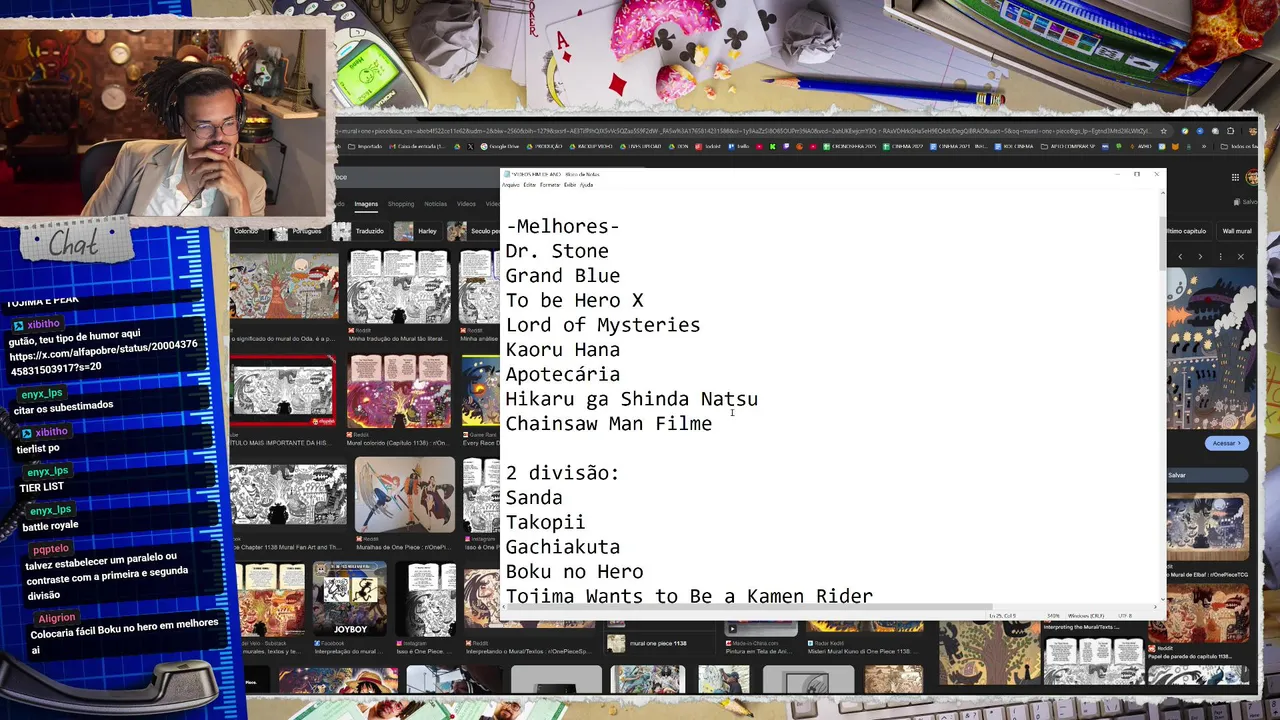Click the 'Grand Blue' line in Notepad
This screenshot has width=1280, height=720.
[563, 276]
